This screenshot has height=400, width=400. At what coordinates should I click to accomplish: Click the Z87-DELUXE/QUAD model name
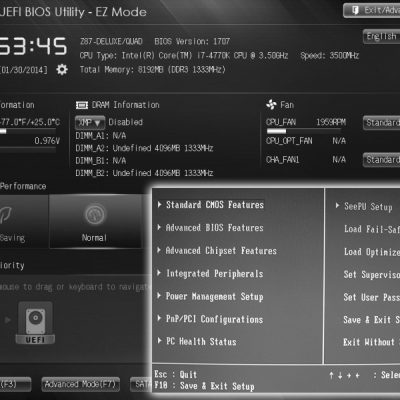pos(111,41)
